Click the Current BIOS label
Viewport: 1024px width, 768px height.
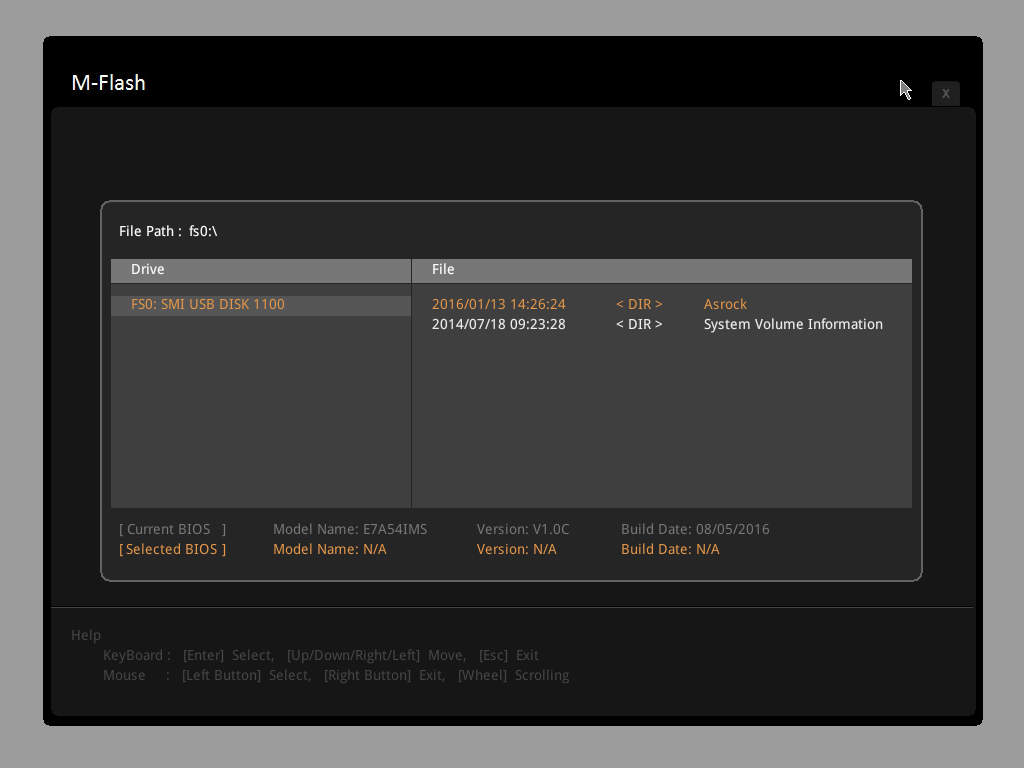[172, 529]
